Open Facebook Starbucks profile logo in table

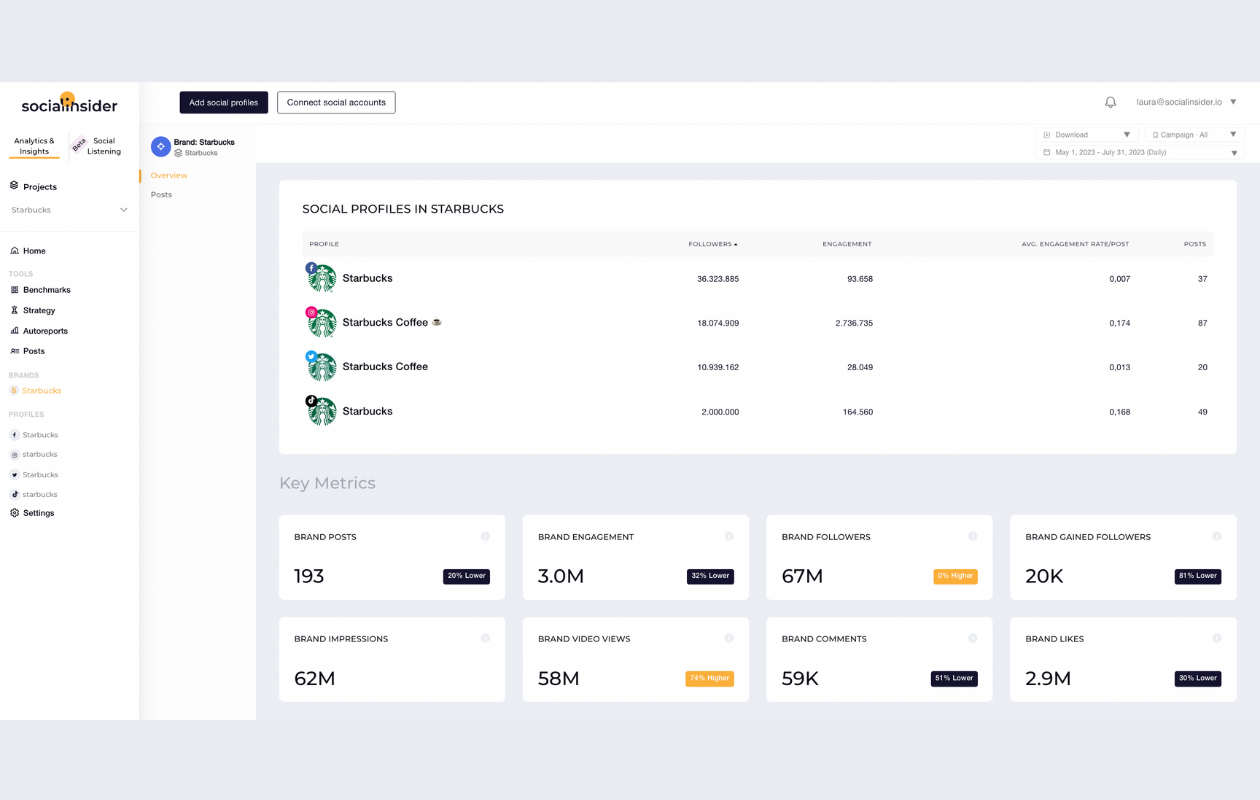(322, 278)
